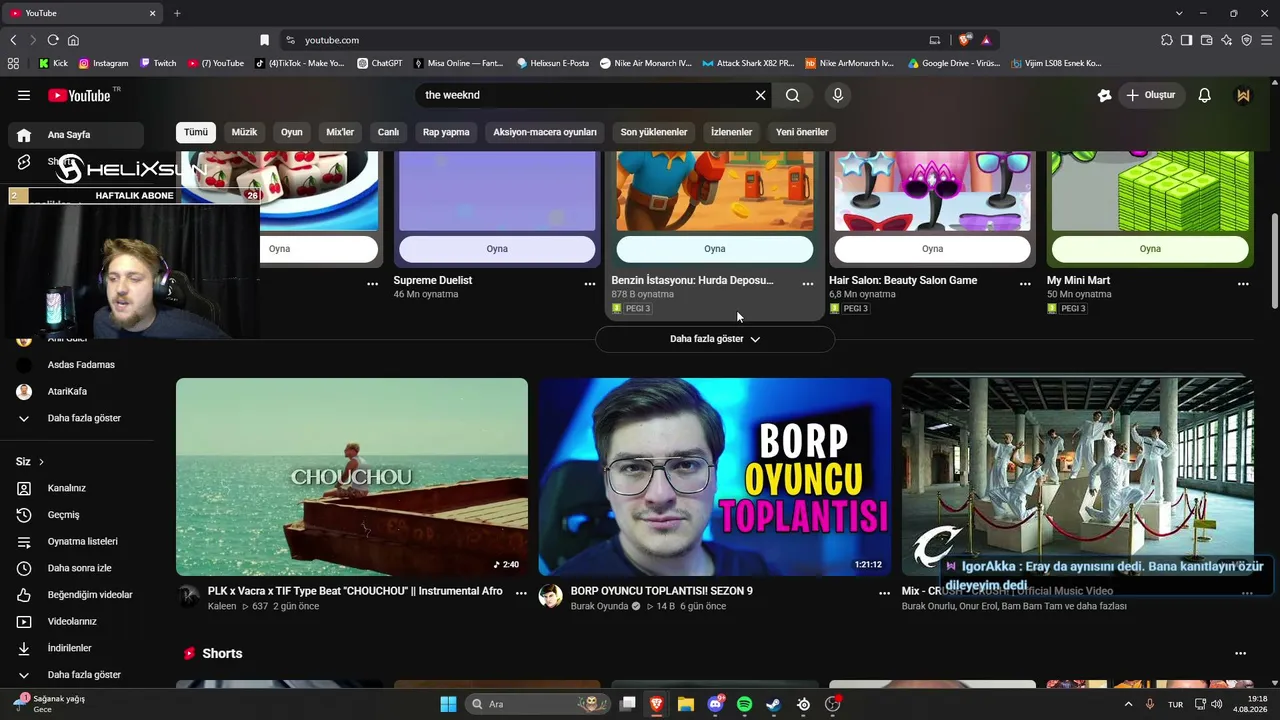Select the Son yüklenenler chip
1280x720 pixels.
click(654, 132)
